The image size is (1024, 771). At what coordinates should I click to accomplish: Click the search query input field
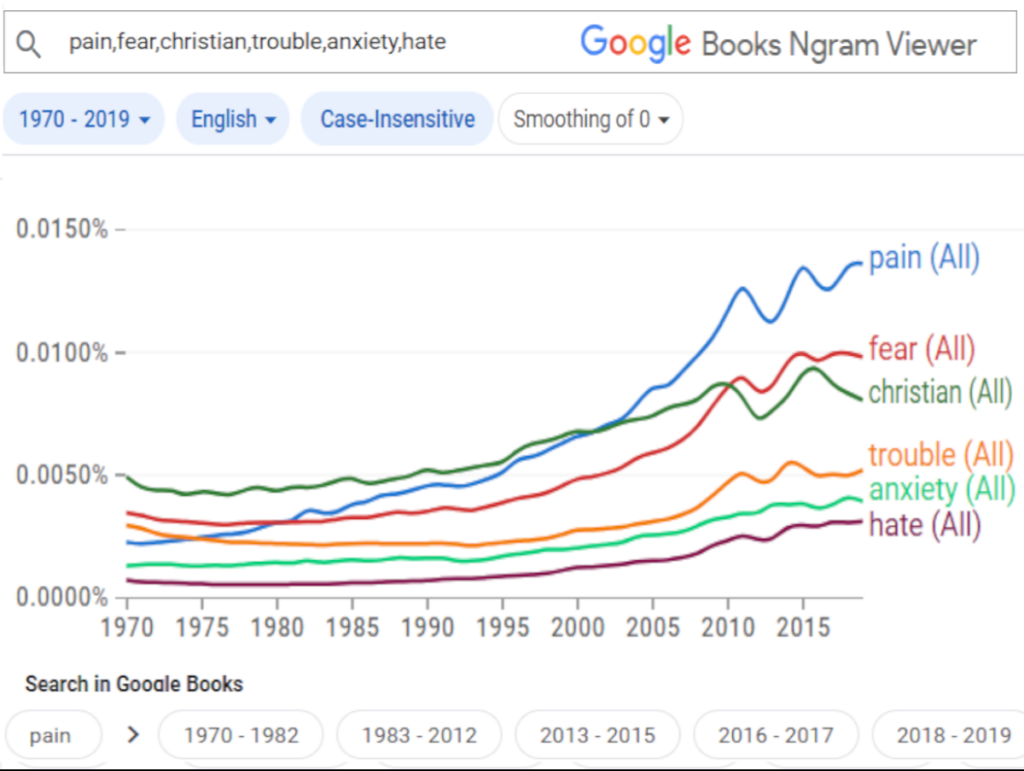pos(300,43)
